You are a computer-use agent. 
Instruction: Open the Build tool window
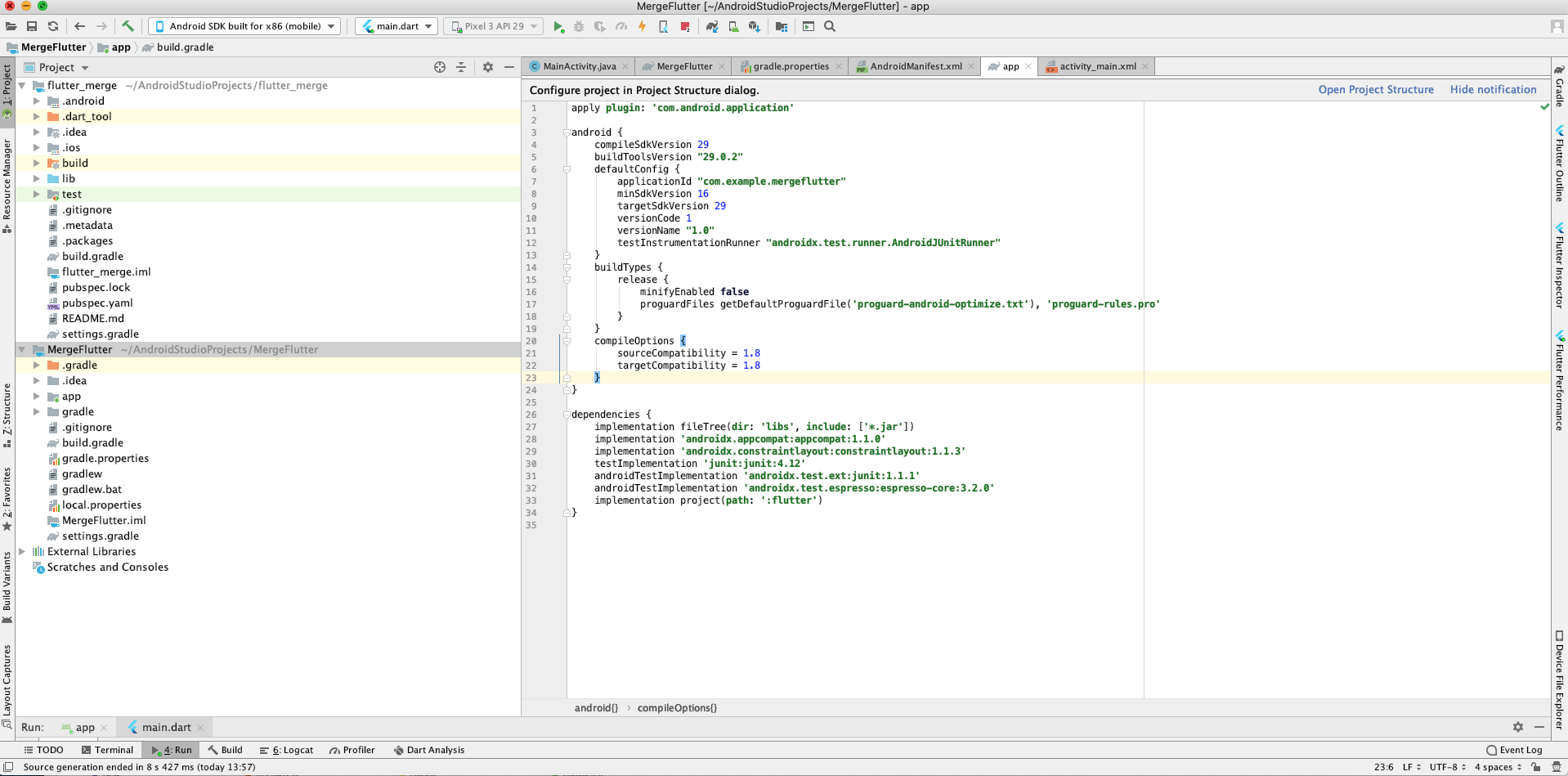[226, 750]
